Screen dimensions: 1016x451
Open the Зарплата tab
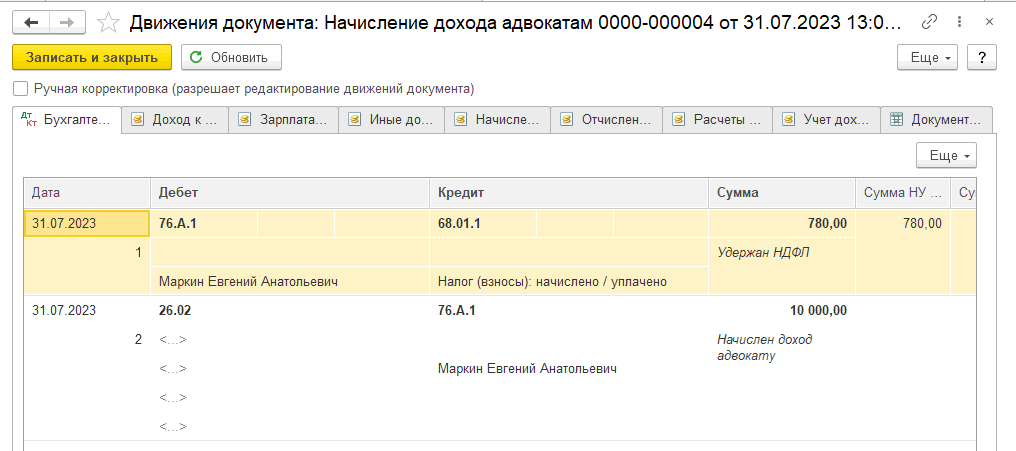point(283,120)
